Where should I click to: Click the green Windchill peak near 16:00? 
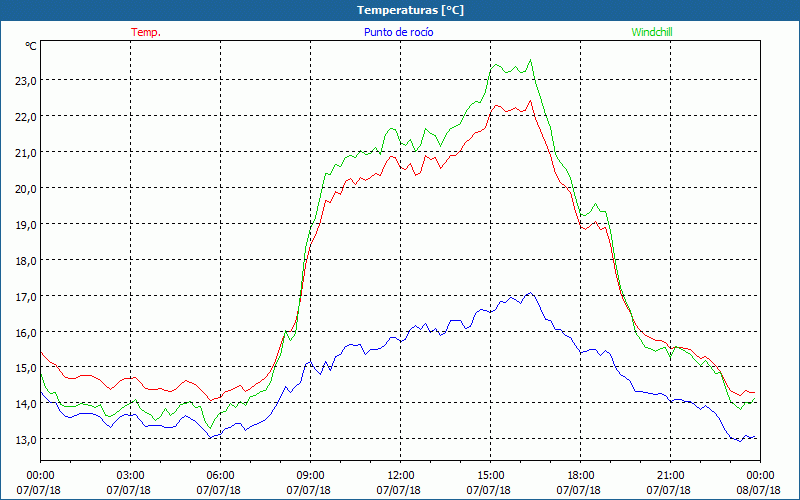531,60
